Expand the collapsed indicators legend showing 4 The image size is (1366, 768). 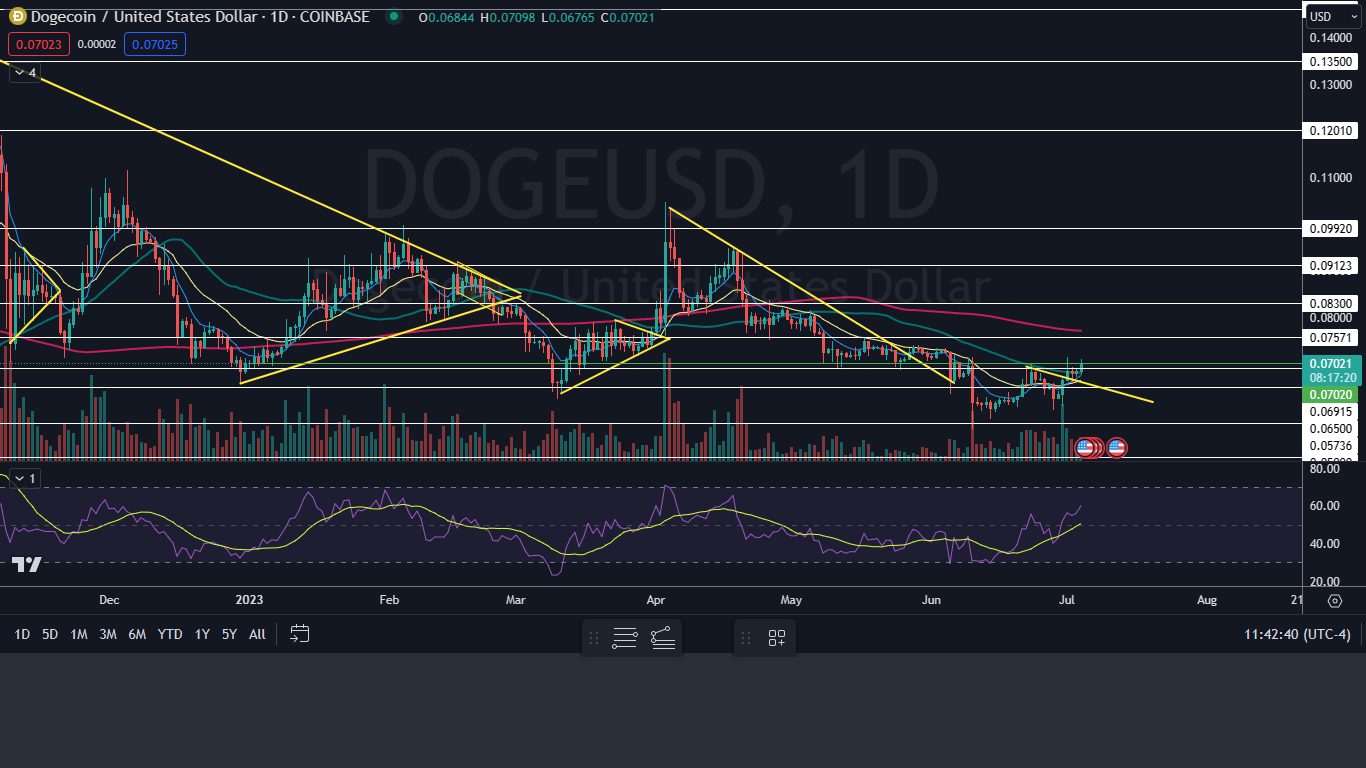click(x=24, y=73)
